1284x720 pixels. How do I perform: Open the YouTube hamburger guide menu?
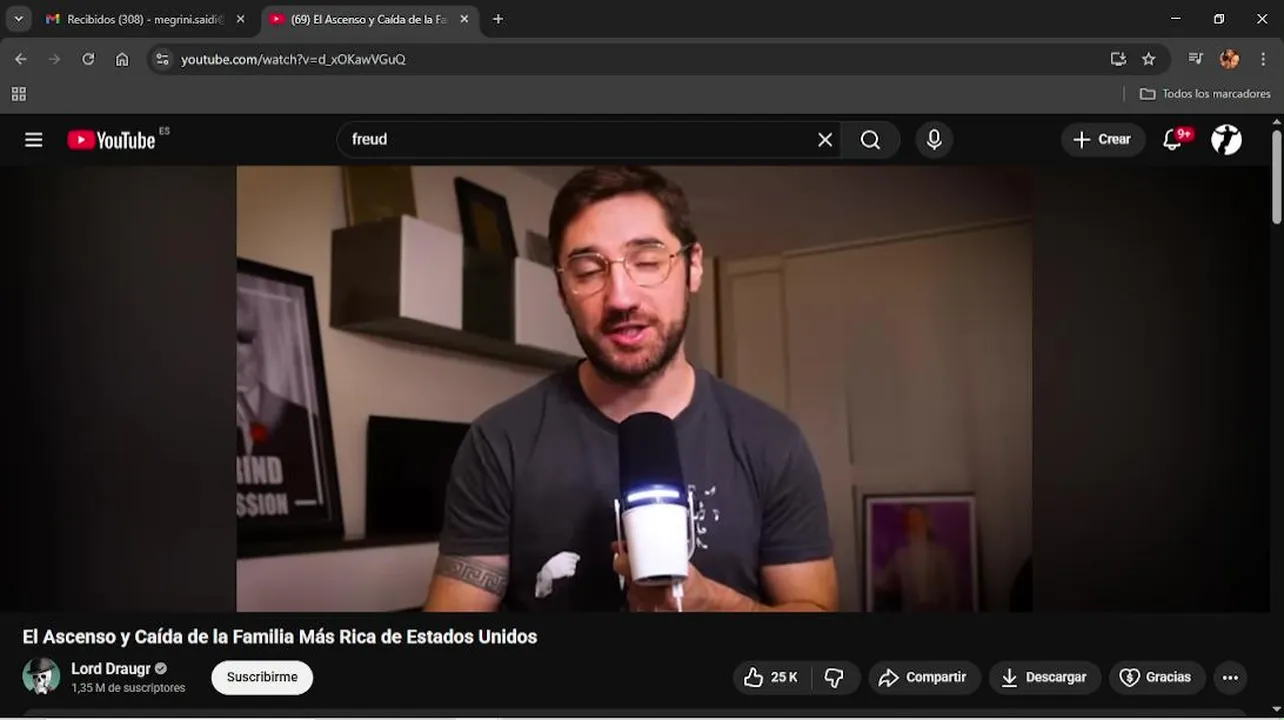click(34, 140)
